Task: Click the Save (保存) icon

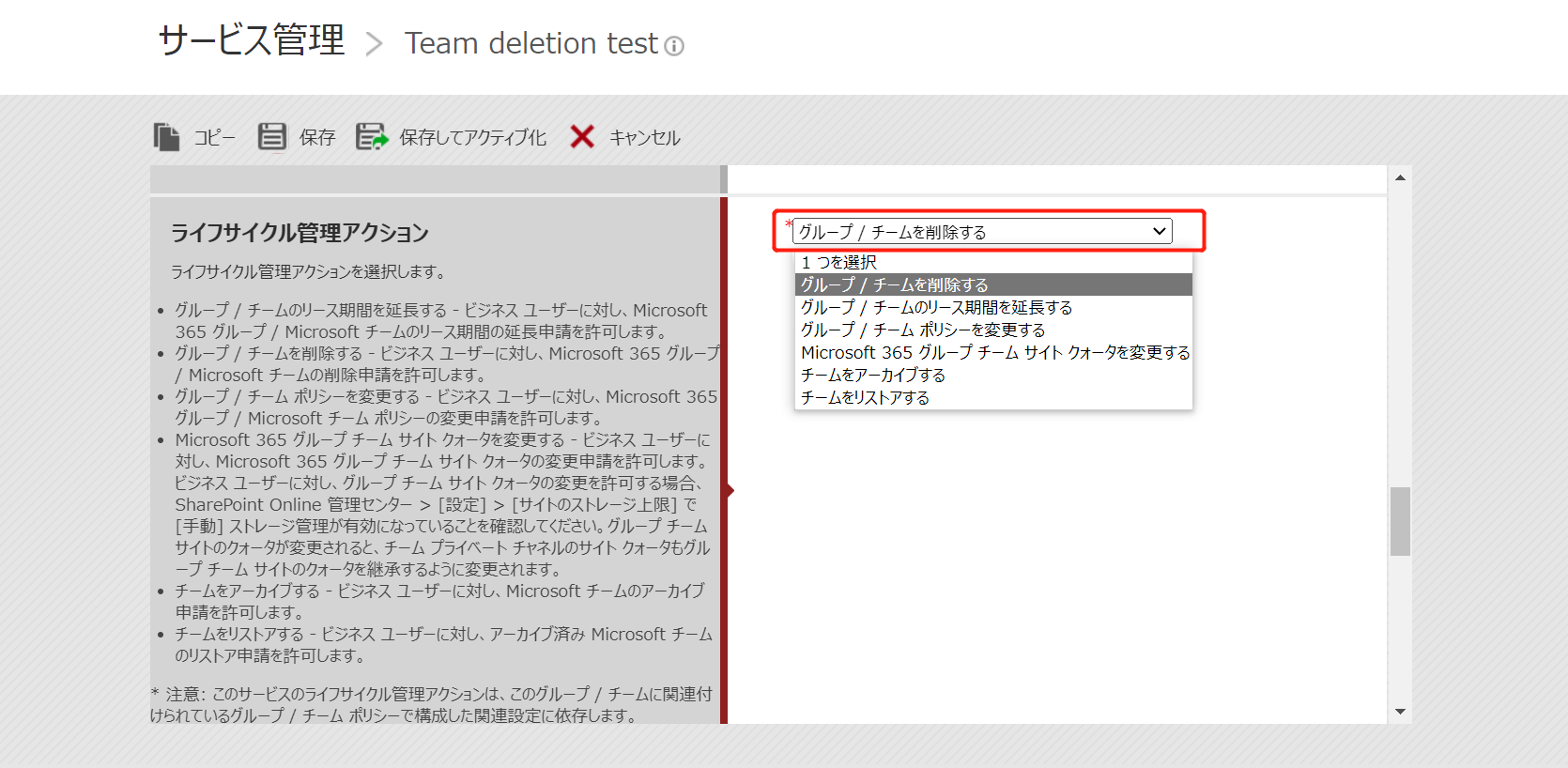Action: 272,137
